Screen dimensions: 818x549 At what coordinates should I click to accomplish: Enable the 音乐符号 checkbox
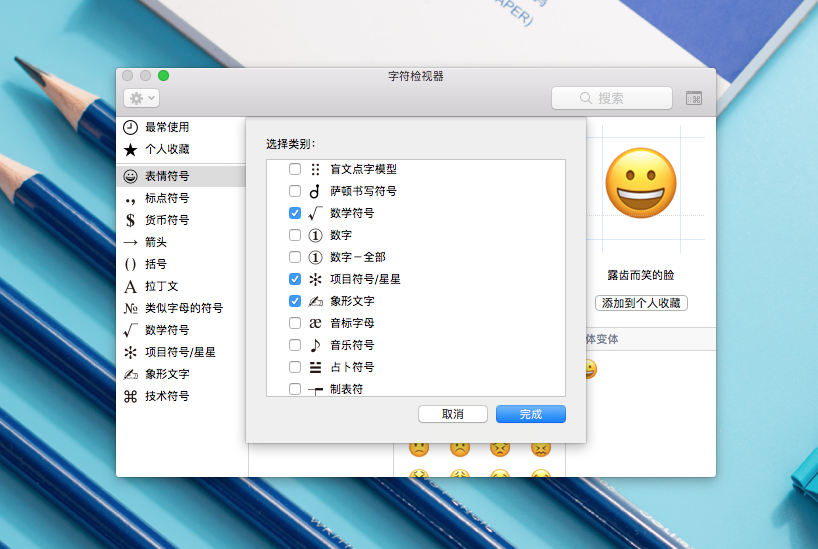(295, 345)
